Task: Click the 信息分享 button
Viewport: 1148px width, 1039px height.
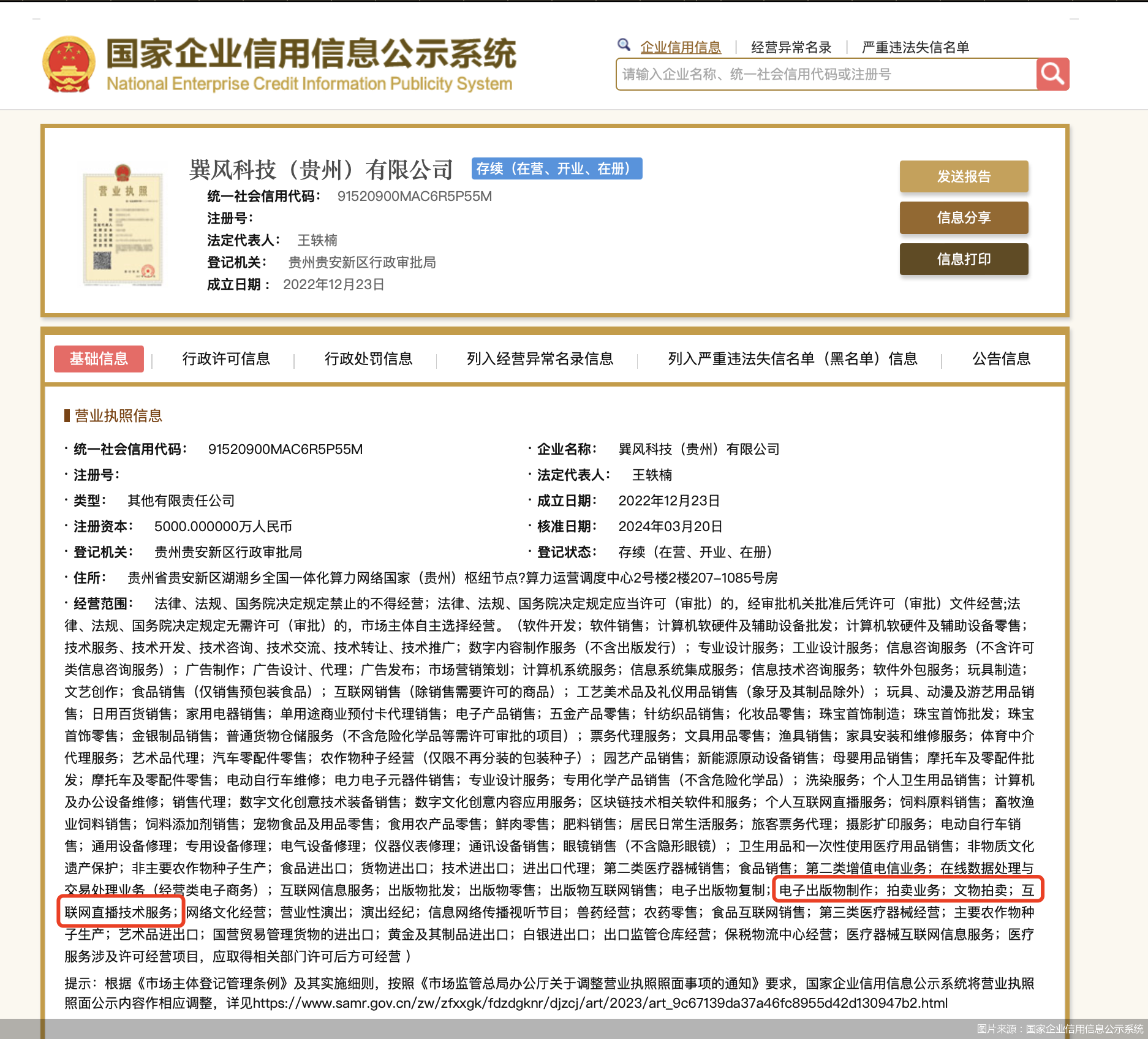Action: [x=964, y=218]
